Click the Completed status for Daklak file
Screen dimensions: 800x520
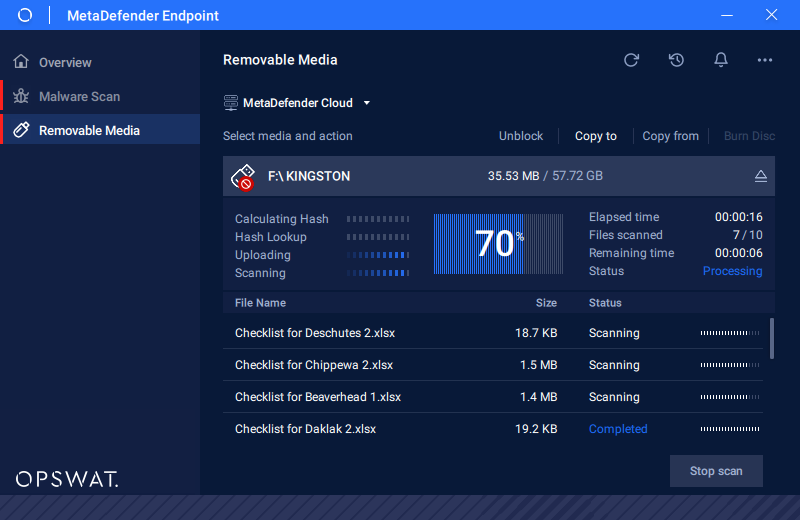click(618, 429)
